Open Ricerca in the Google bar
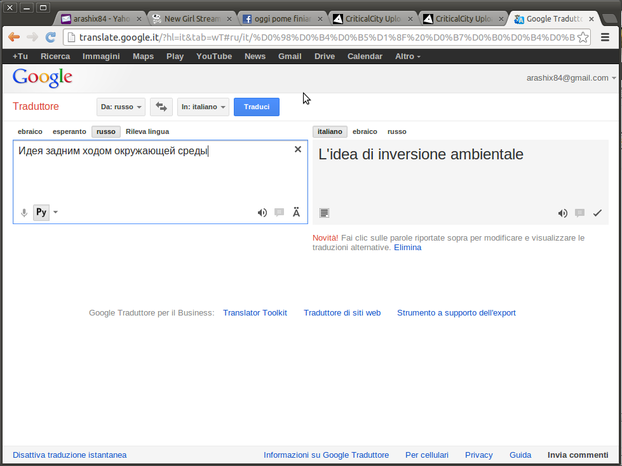The width and height of the screenshot is (622, 466). (x=55, y=56)
